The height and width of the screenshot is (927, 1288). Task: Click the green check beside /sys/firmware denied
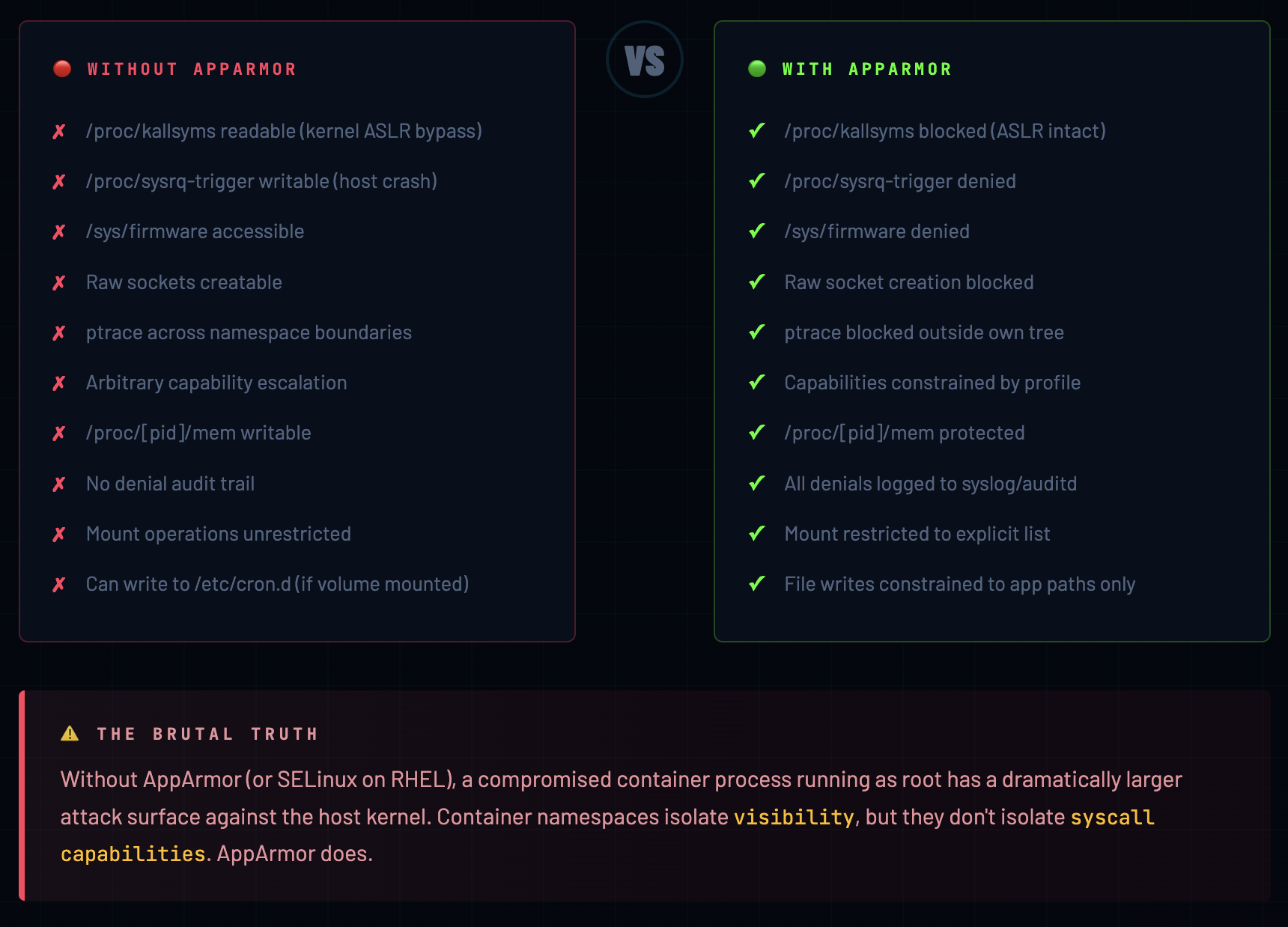[x=757, y=231]
